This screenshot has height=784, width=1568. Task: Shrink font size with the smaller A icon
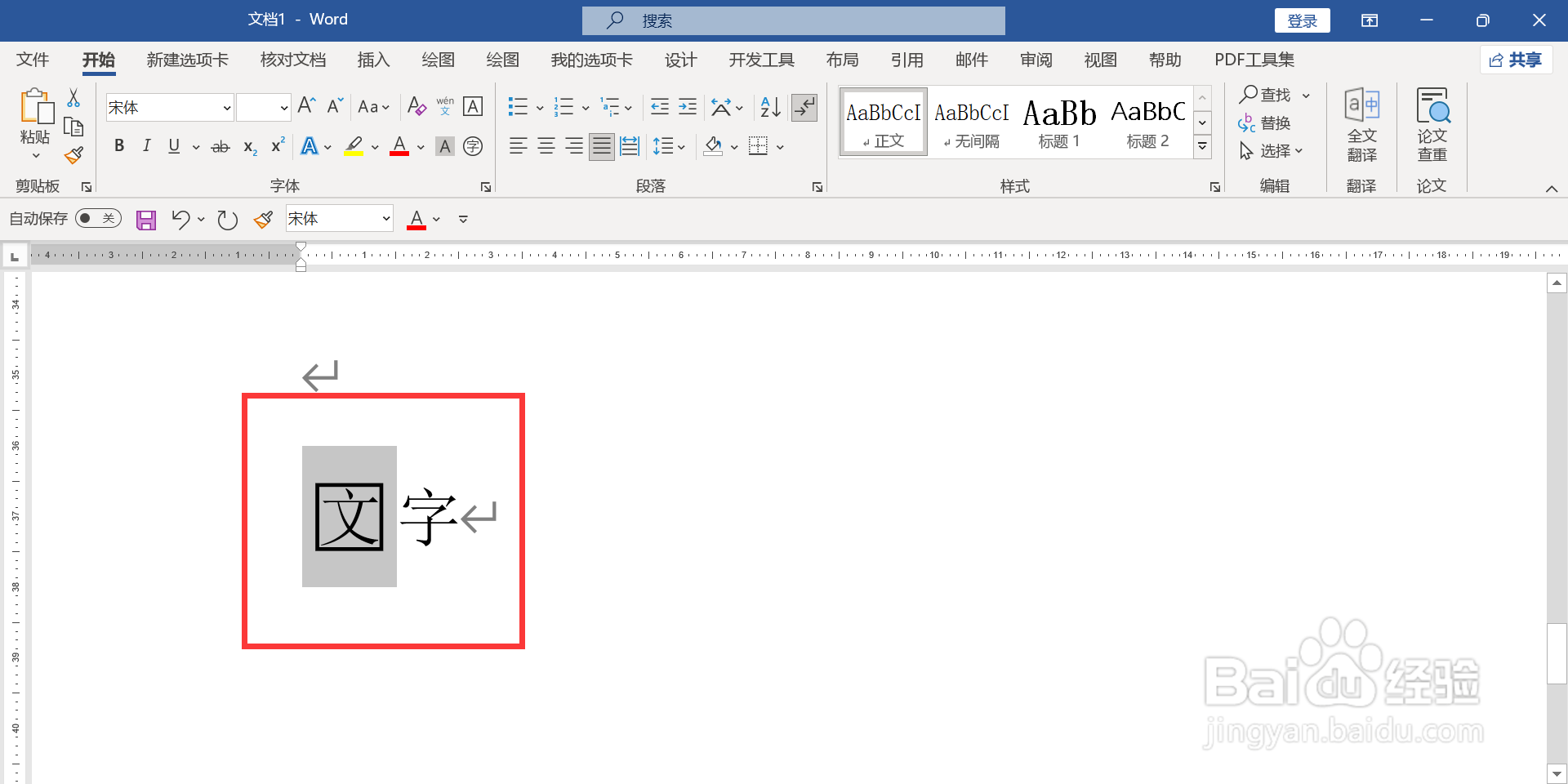coord(335,106)
